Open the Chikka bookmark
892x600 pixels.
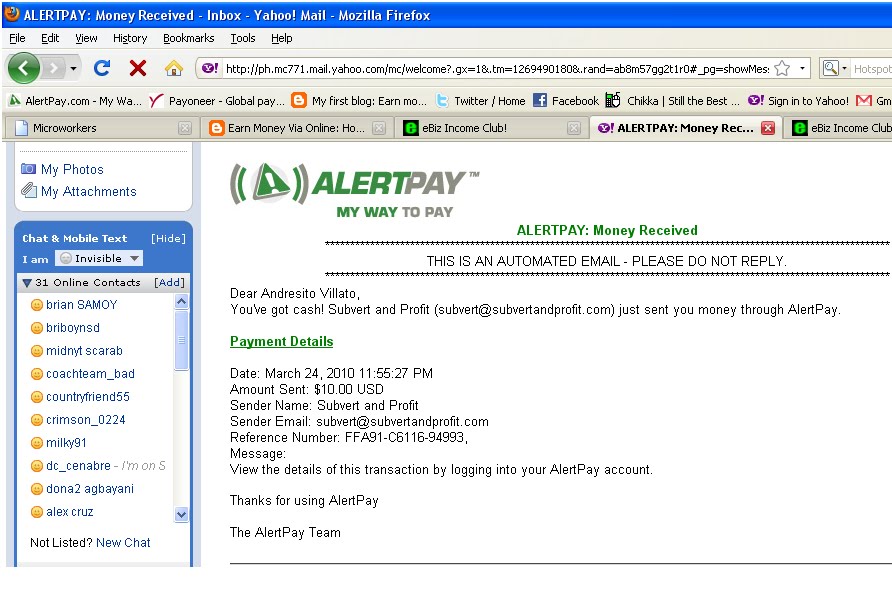click(672, 101)
